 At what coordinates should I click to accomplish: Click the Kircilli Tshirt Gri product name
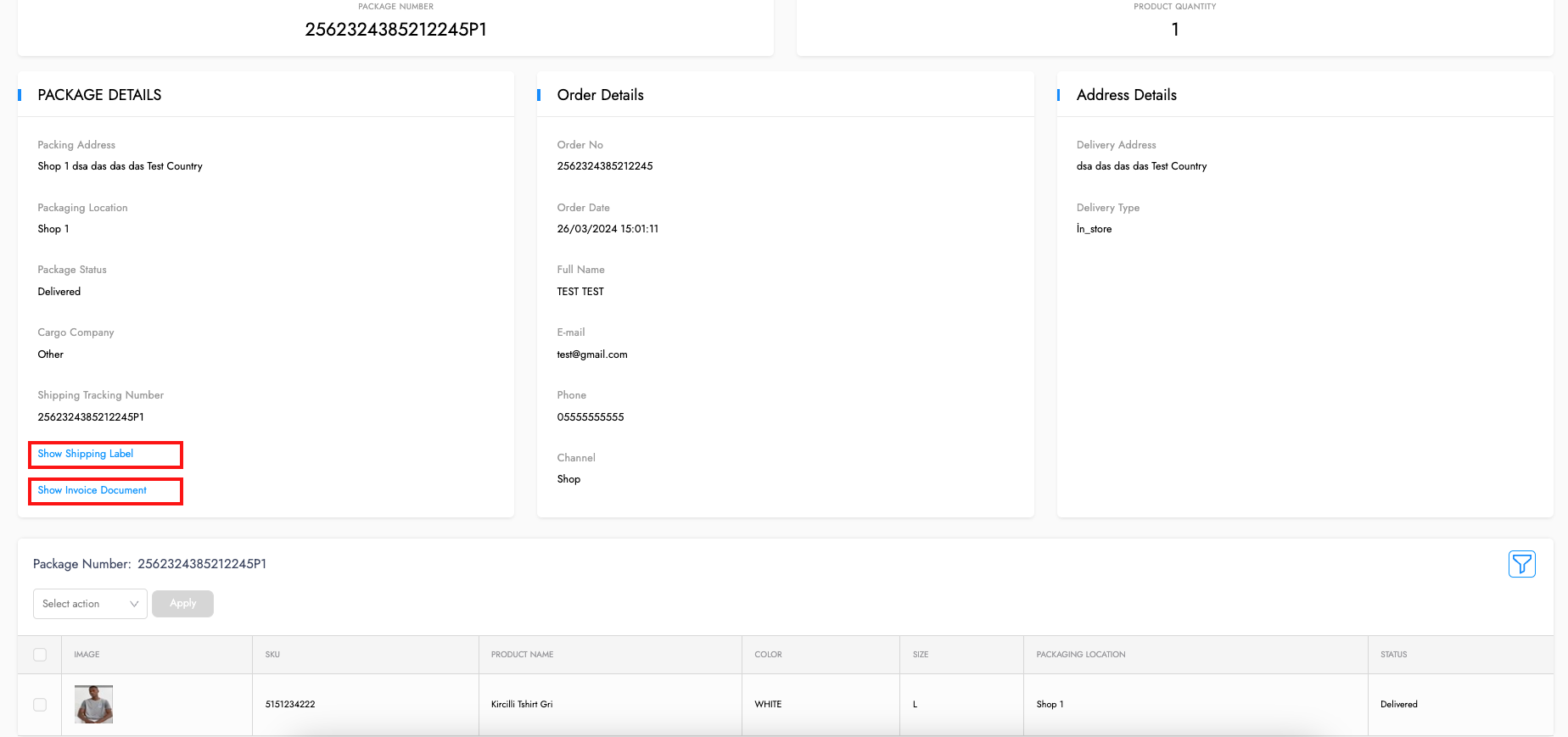click(522, 705)
